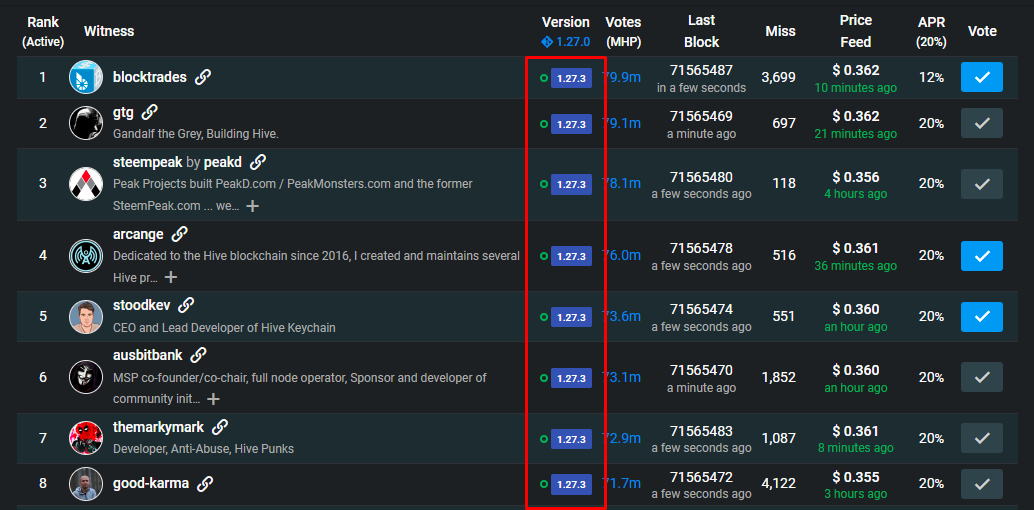Open arcange witness link icon
1034x510 pixels.
pos(179,234)
